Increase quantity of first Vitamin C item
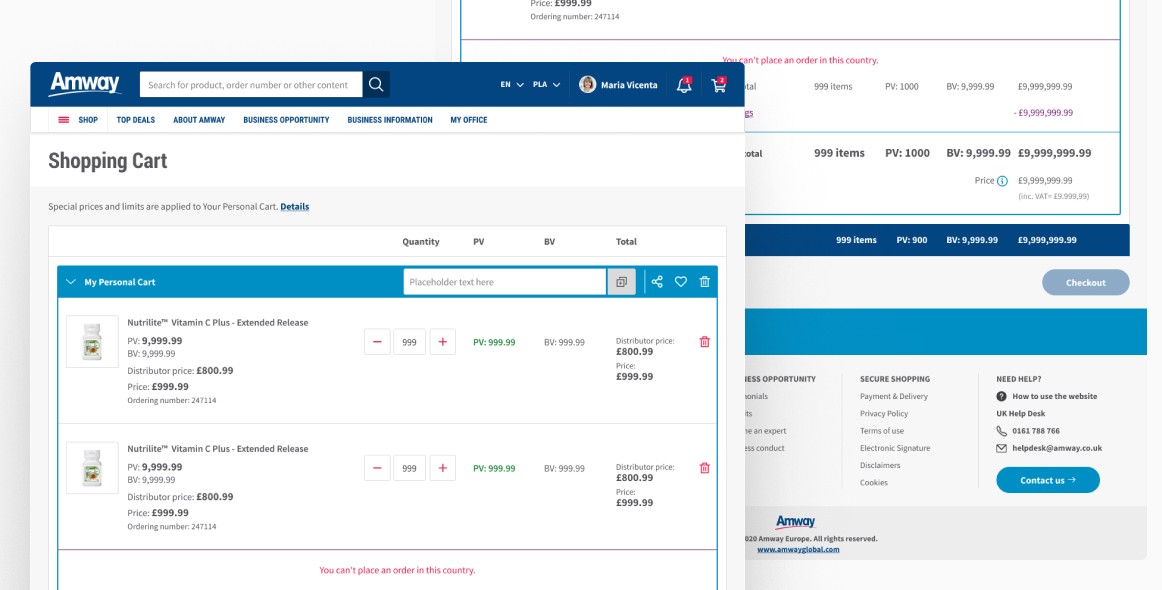The width and height of the screenshot is (1162, 590). pos(442,342)
